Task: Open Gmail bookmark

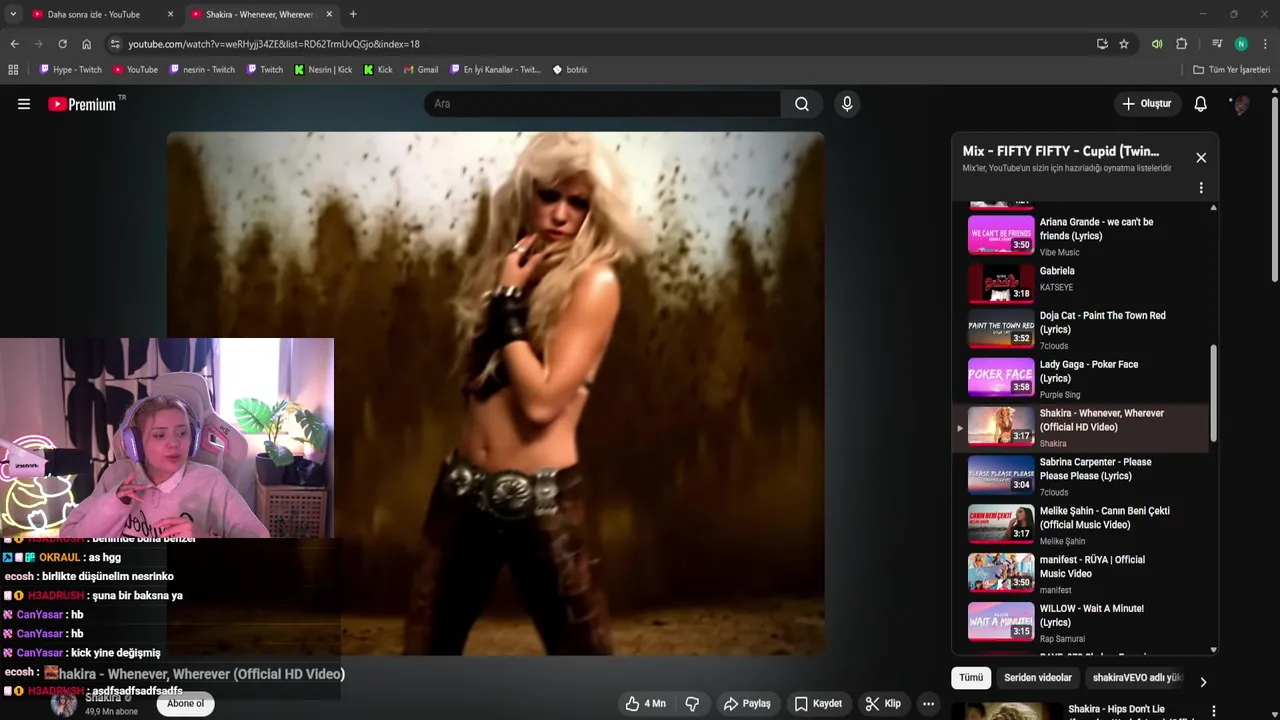Action: pos(420,70)
